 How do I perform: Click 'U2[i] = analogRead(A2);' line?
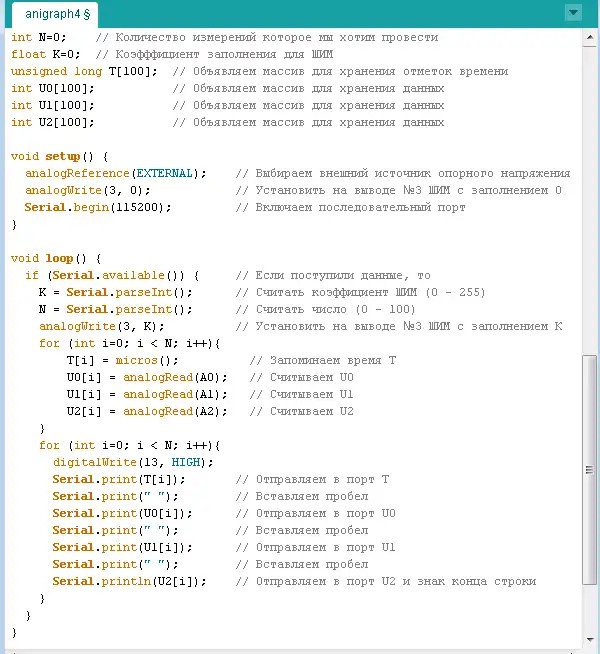click(147, 412)
